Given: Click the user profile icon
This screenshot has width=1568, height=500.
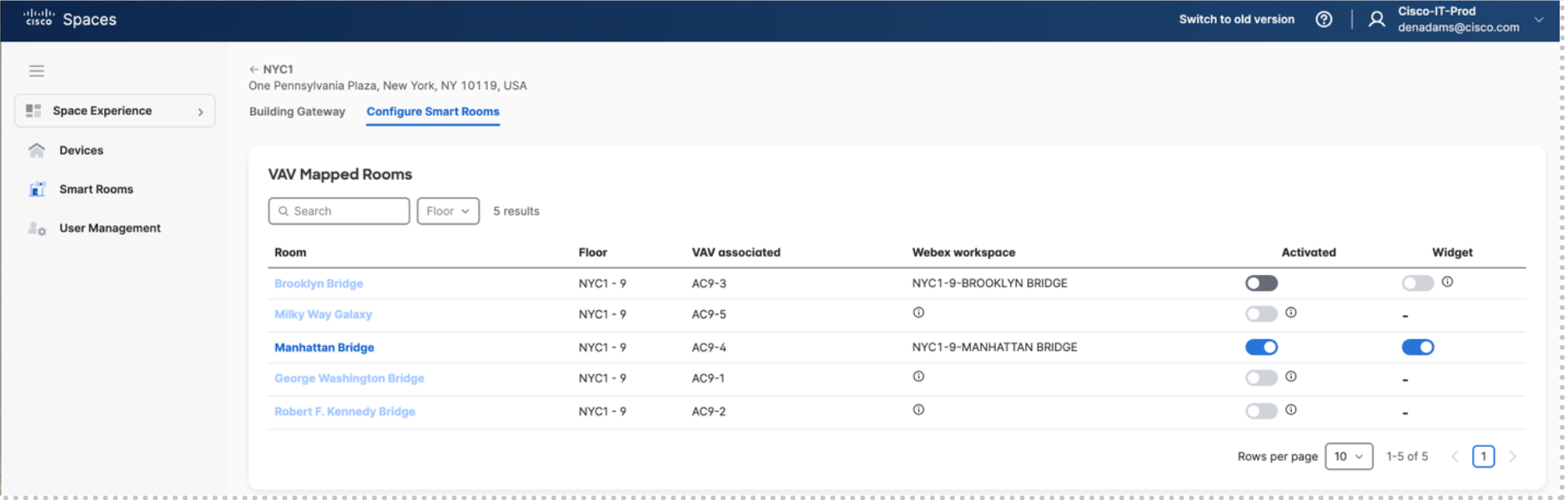Looking at the screenshot, I should coord(1377,19).
